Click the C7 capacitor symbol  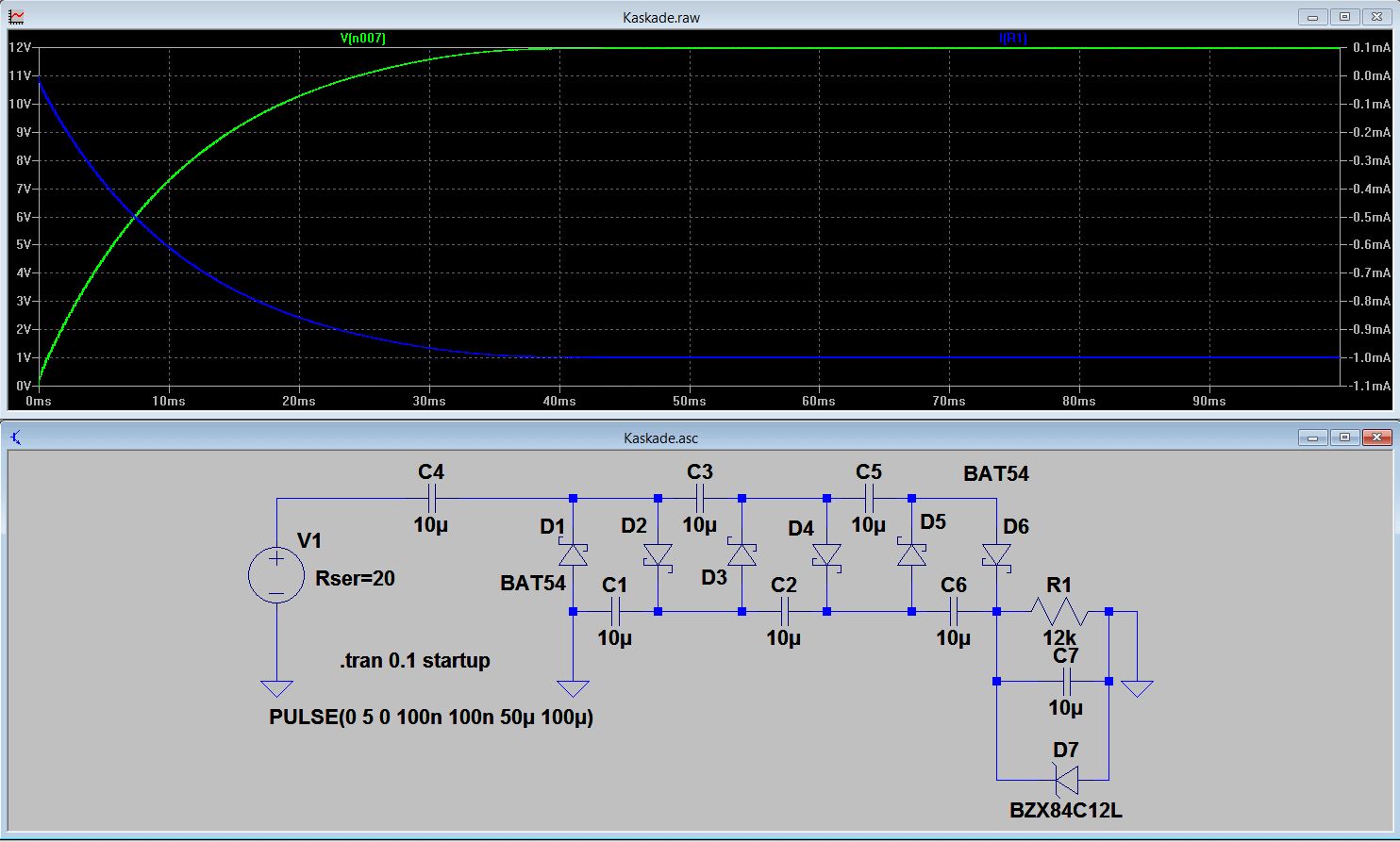1066,682
